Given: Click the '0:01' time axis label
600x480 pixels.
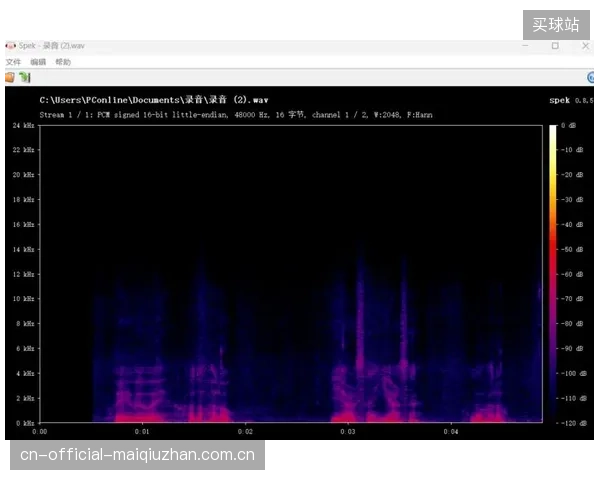Looking at the screenshot, I should tap(142, 432).
